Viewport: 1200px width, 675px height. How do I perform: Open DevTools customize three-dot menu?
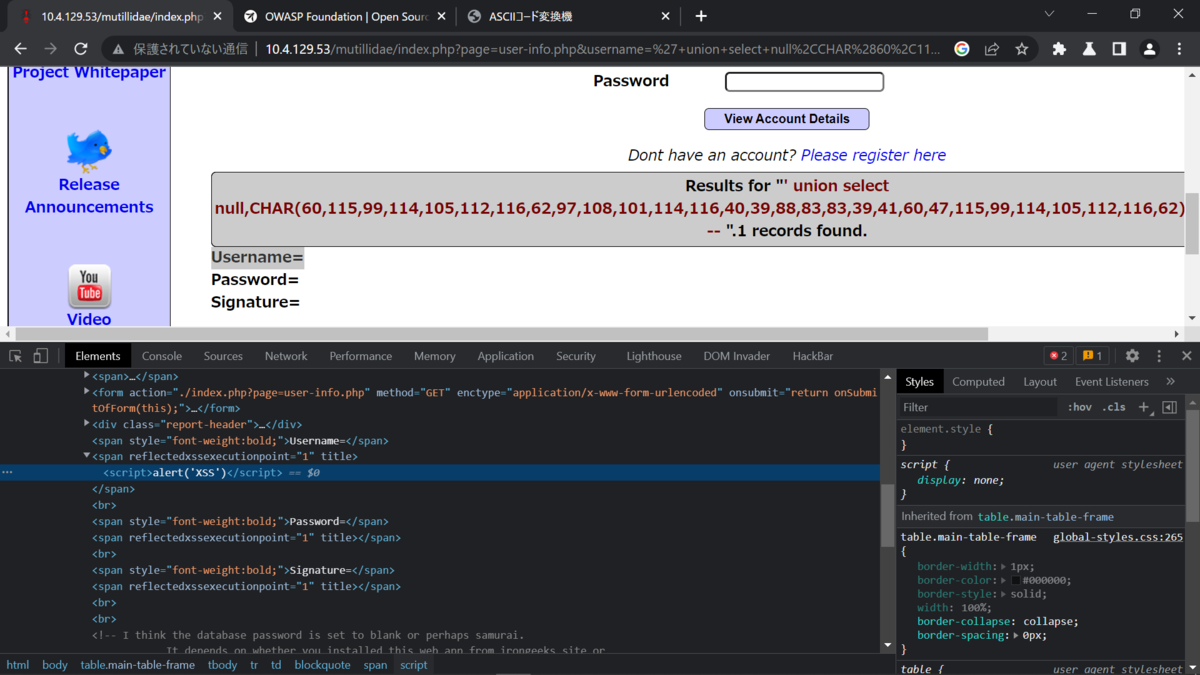[1159, 356]
